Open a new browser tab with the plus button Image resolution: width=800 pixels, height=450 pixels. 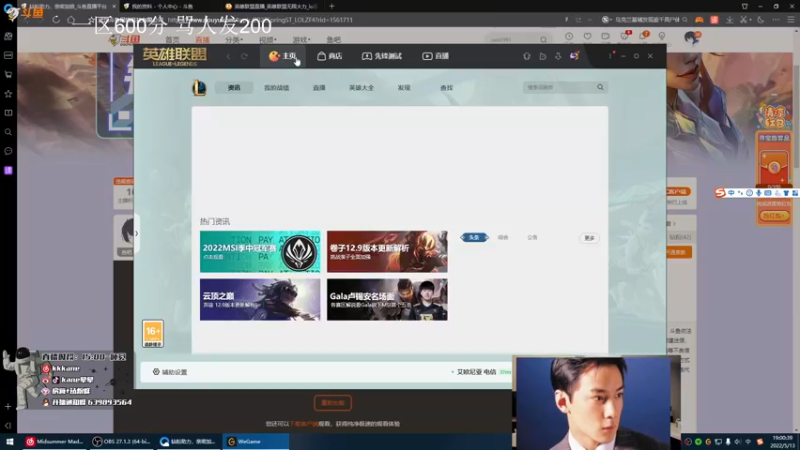point(332,6)
